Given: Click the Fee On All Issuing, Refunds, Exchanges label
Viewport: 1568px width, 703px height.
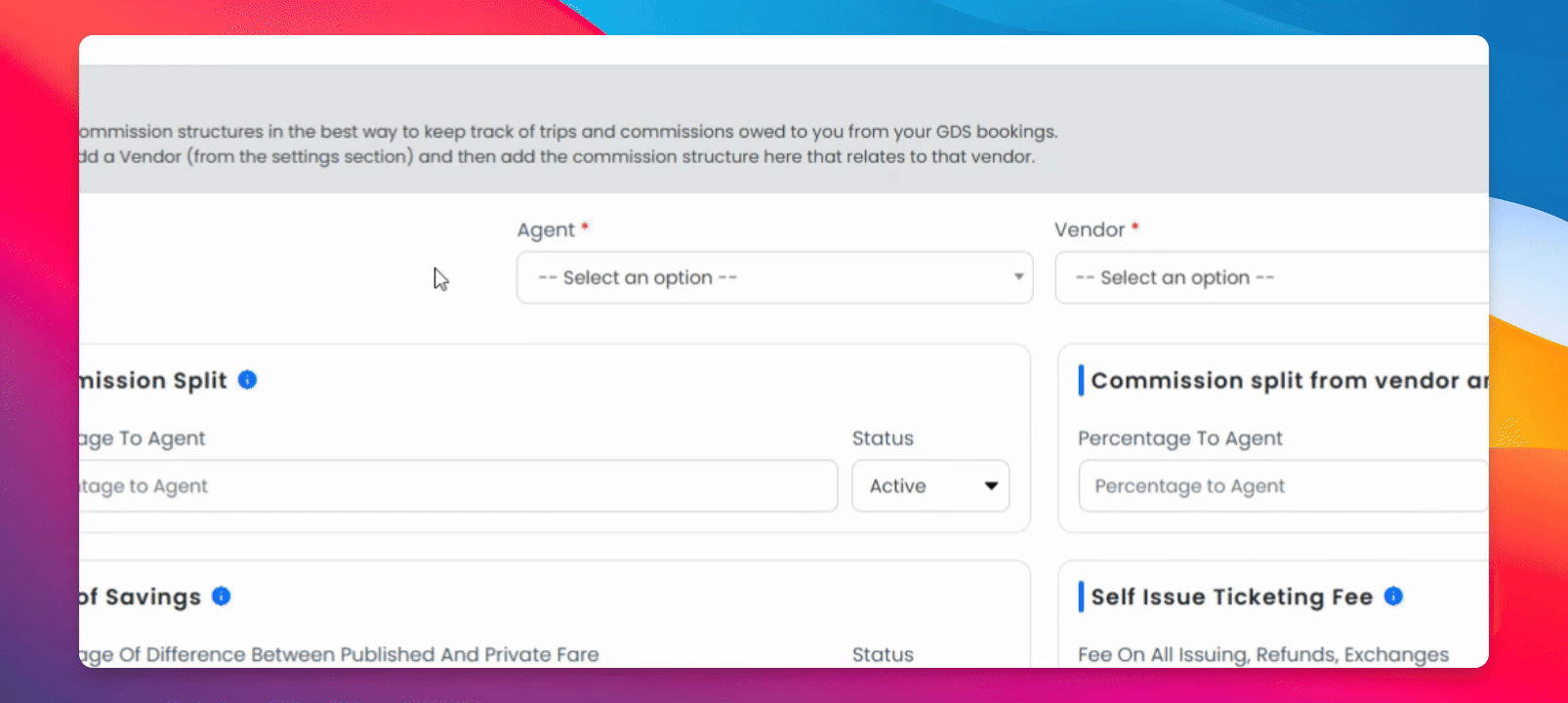Looking at the screenshot, I should point(1263,654).
